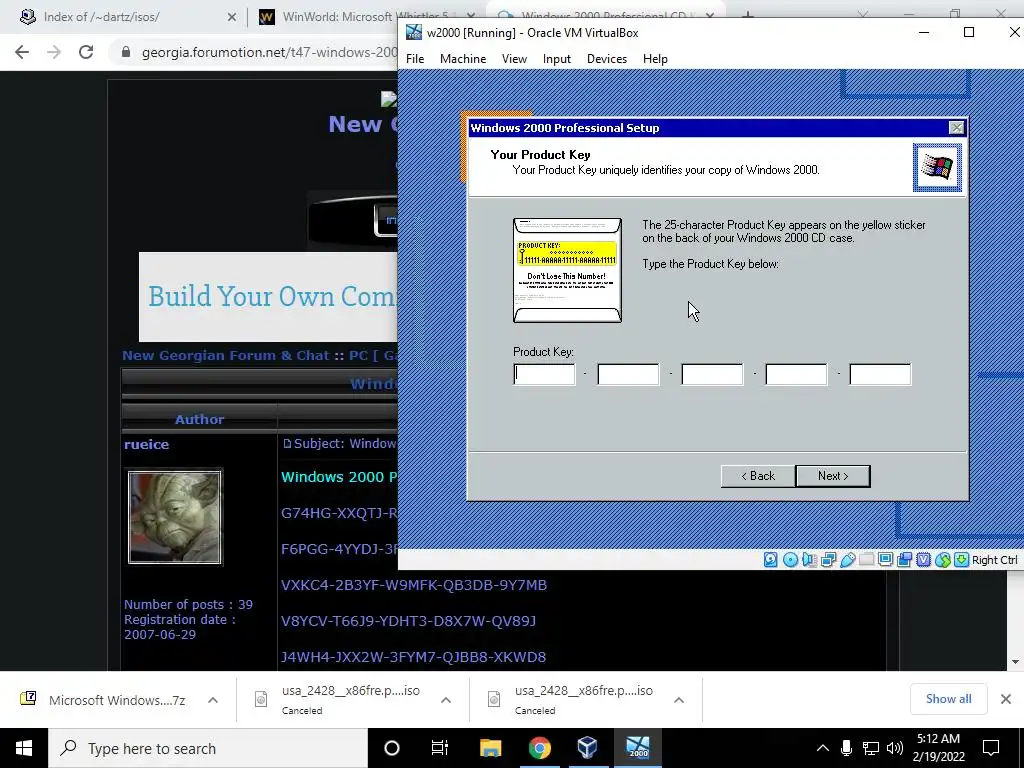Open VirtualBox File menu
The width and height of the screenshot is (1024, 768).
tap(415, 59)
